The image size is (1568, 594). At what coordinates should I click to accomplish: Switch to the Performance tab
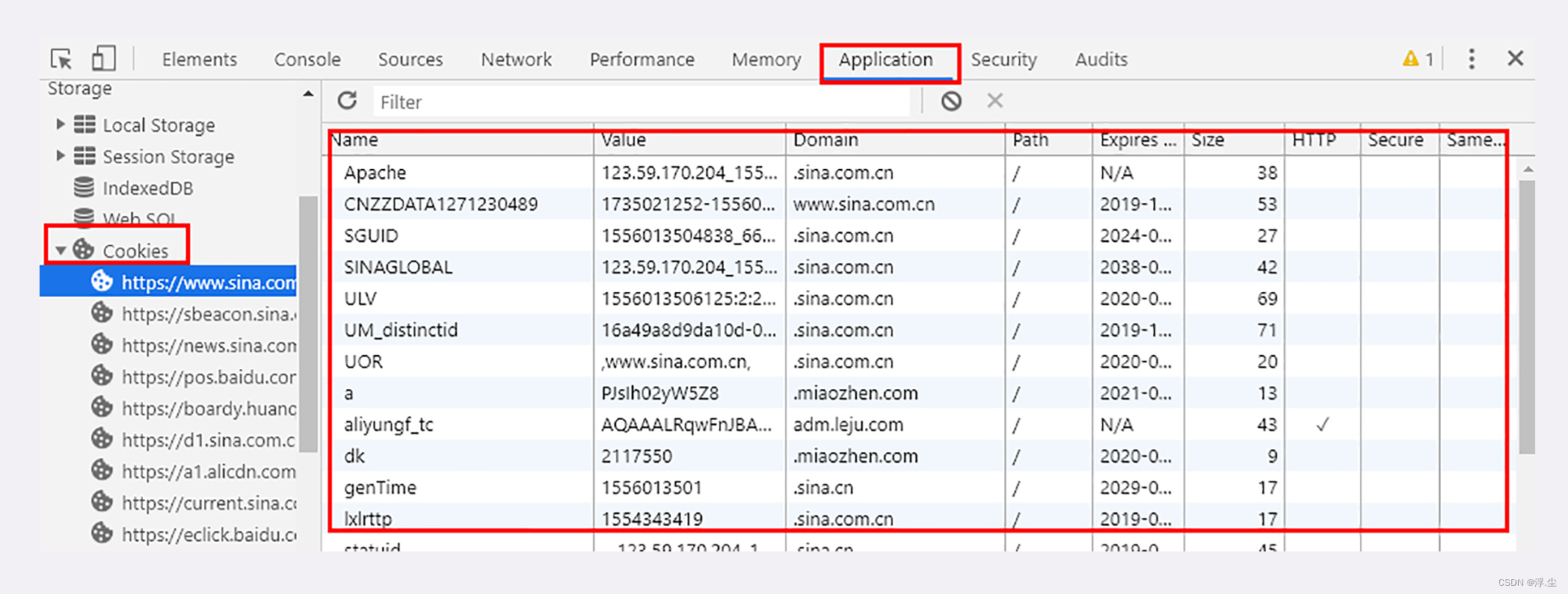[x=642, y=60]
